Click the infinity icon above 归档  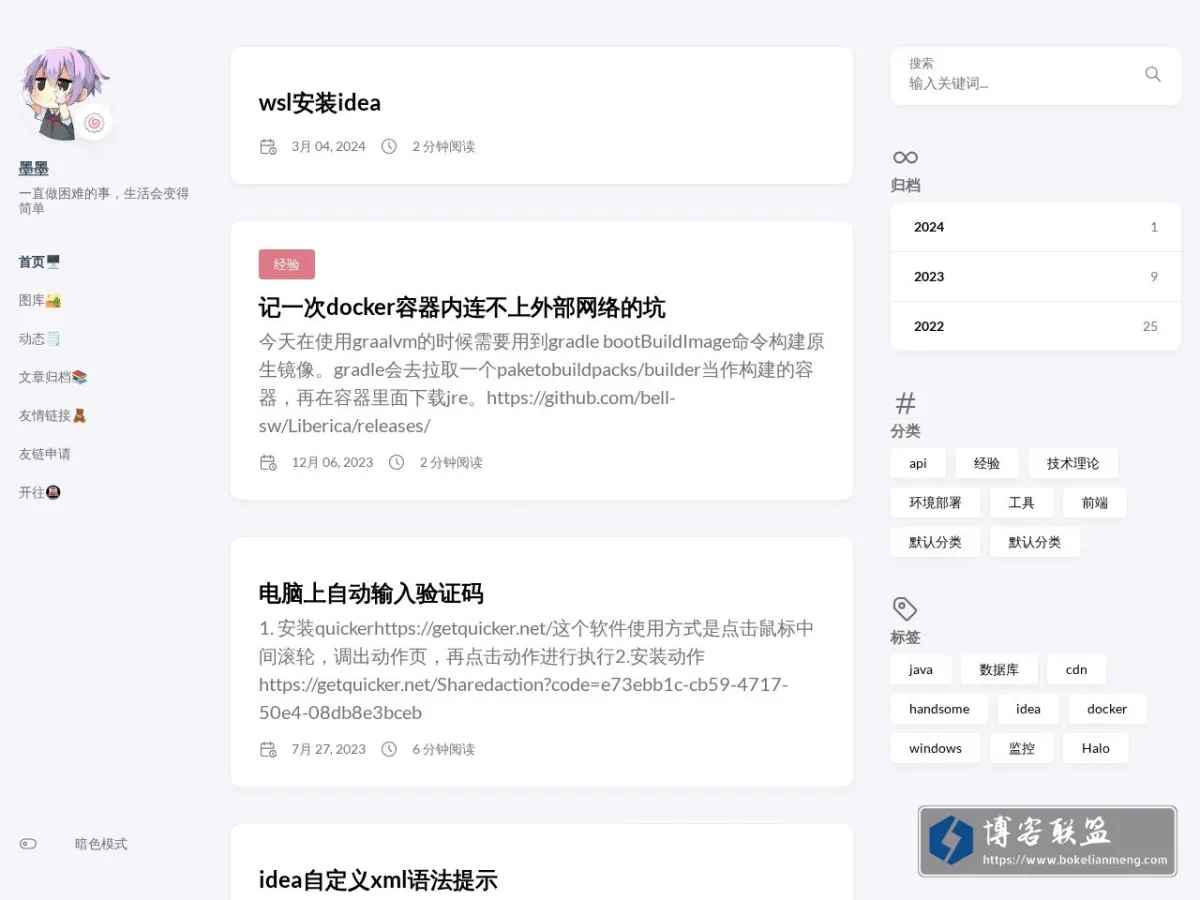tap(905, 158)
